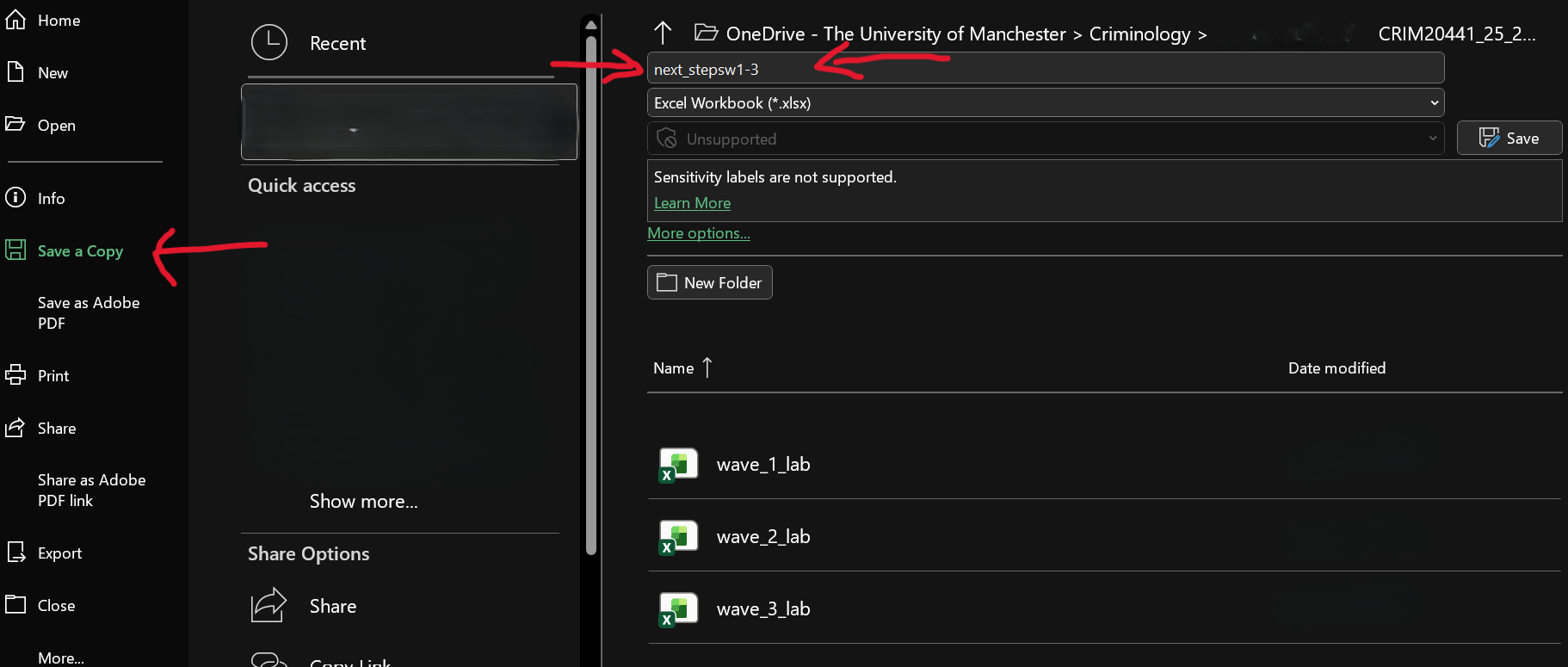The height and width of the screenshot is (667, 1568).
Task: Choose Save as Adobe PDF
Action: click(x=88, y=313)
